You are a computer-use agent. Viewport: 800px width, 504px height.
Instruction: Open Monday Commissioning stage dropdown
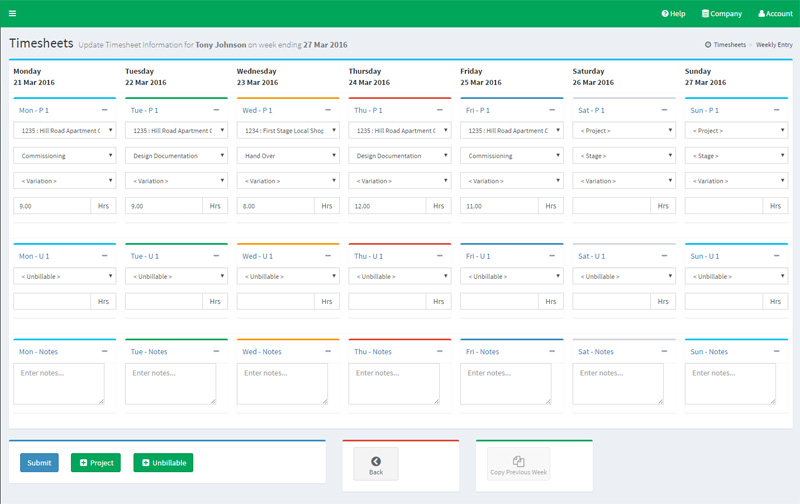pos(65,156)
